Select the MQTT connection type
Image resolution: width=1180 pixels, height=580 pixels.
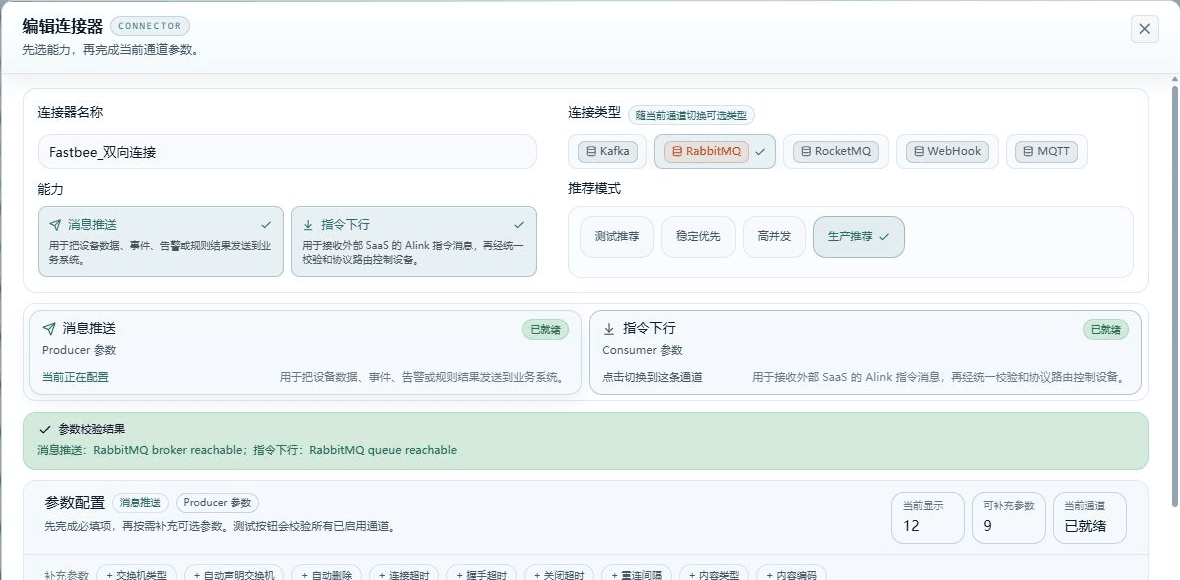click(x=1046, y=151)
